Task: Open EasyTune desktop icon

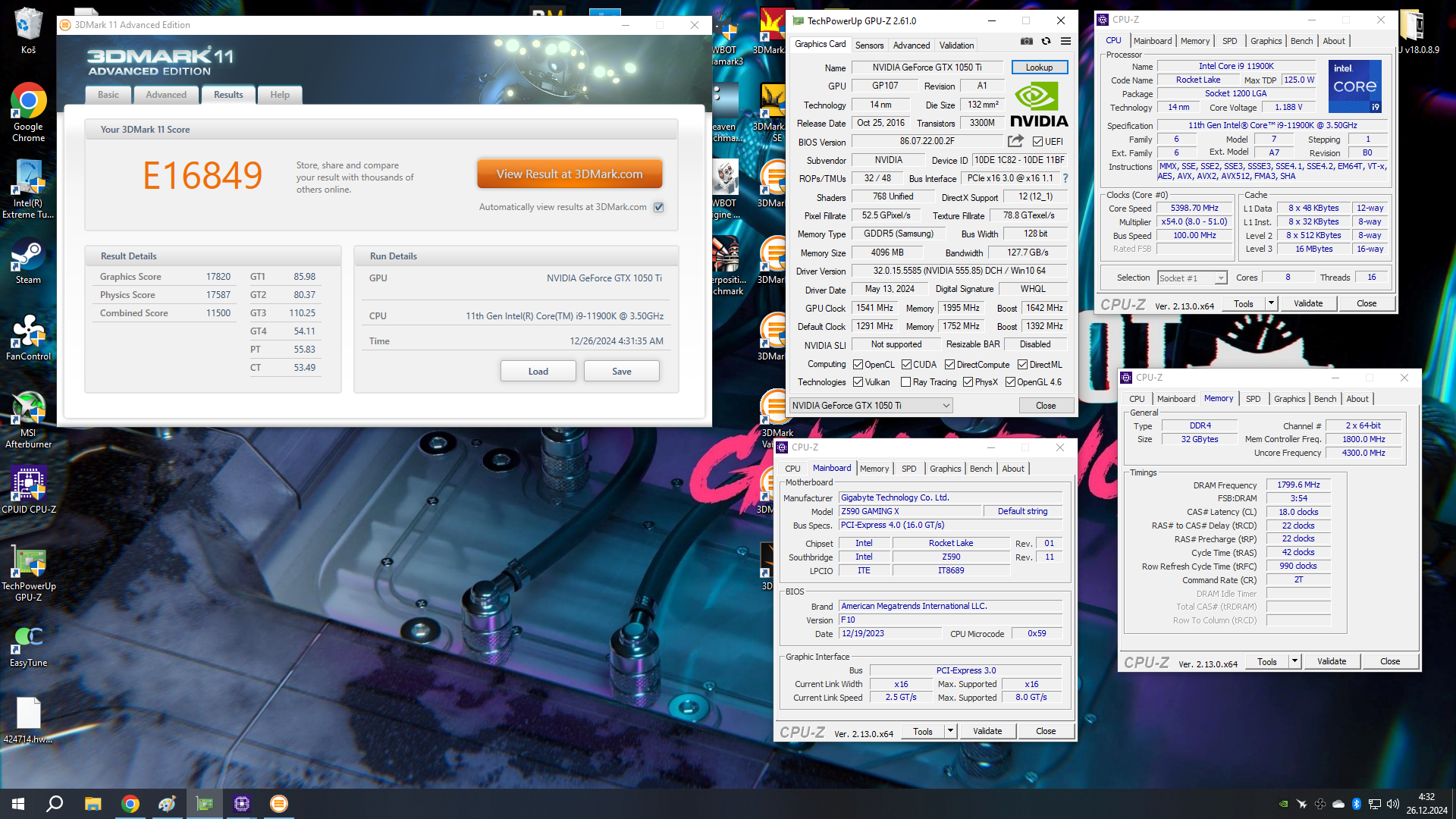Action: (x=28, y=645)
